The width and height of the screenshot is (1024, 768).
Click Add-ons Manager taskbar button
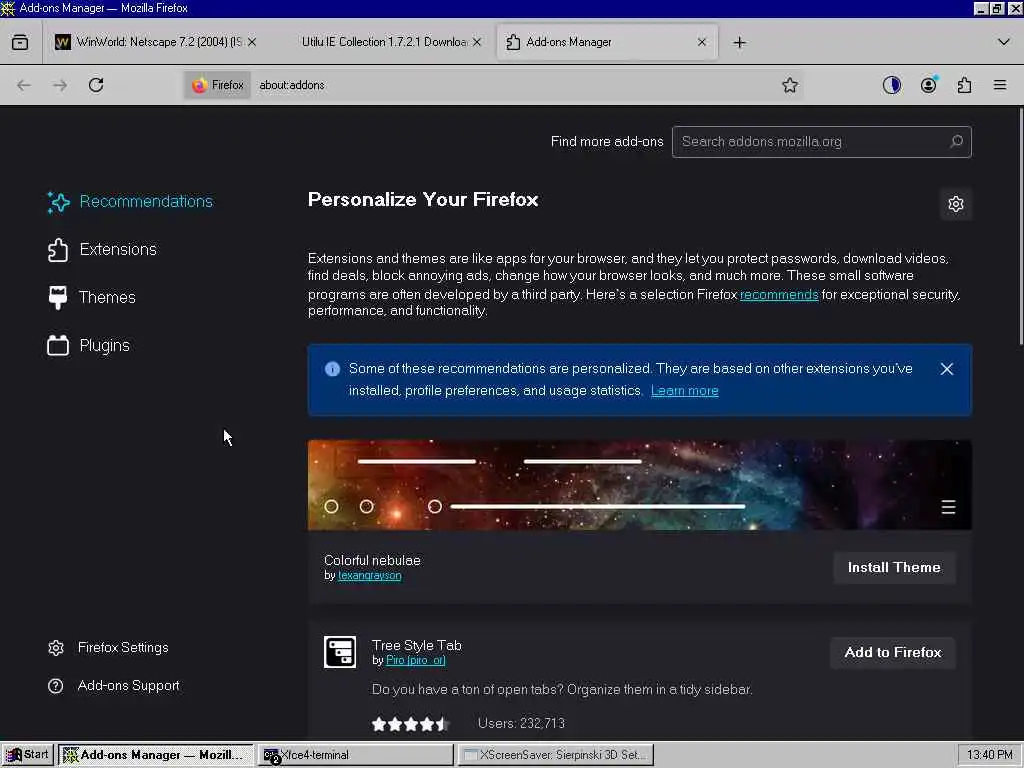pyautogui.click(x=156, y=755)
